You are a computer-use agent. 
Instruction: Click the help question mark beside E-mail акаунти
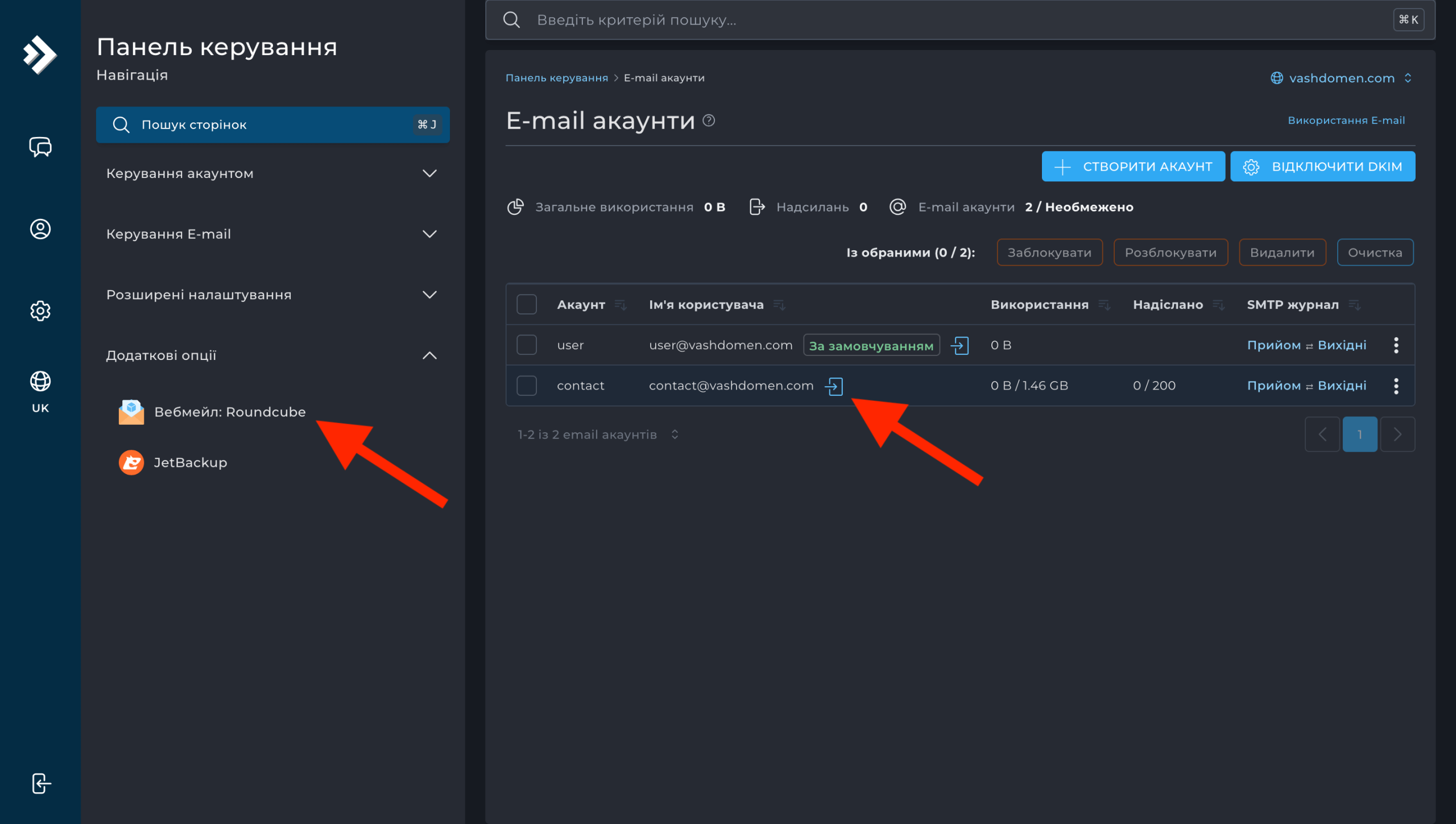coord(709,121)
